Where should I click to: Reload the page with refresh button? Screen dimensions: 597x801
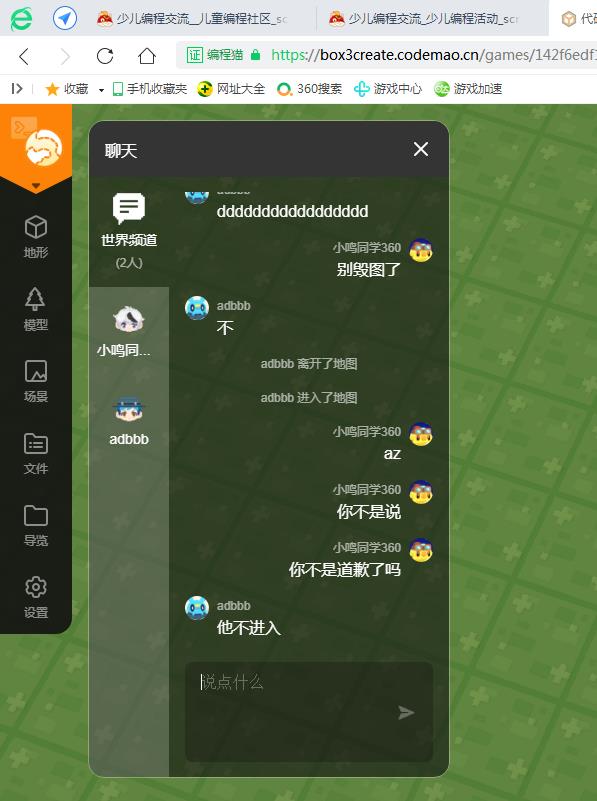tap(105, 56)
